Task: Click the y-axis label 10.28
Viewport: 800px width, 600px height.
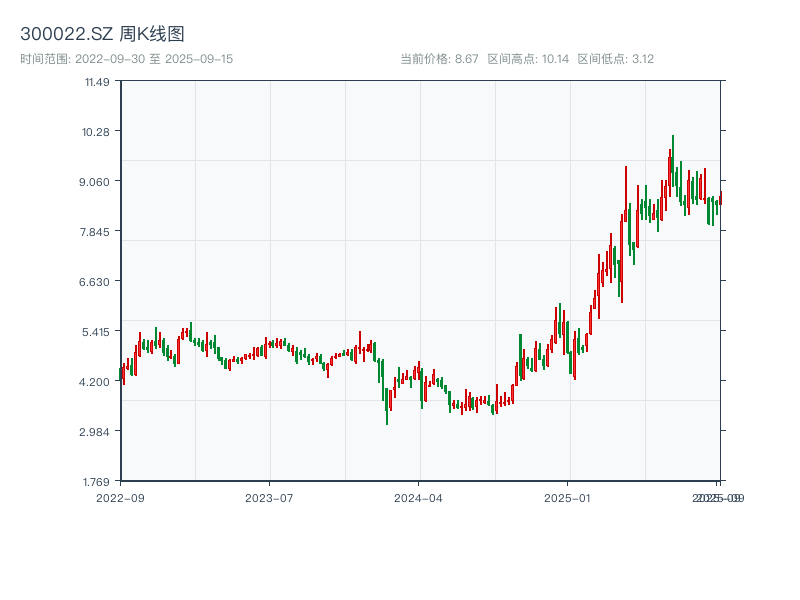Action: click(96, 132)
